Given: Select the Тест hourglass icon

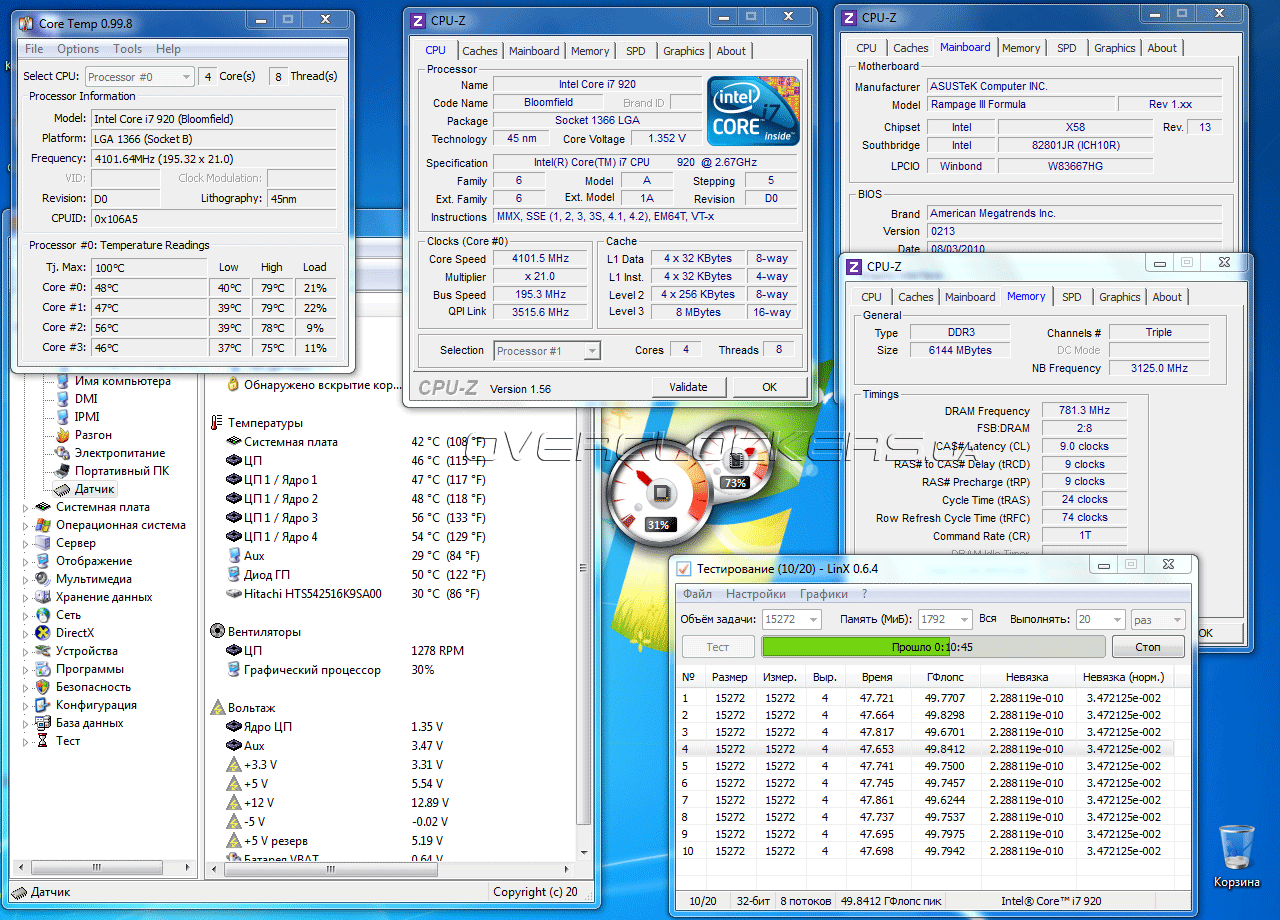Looking at the screenshot, I should [43, 741].
